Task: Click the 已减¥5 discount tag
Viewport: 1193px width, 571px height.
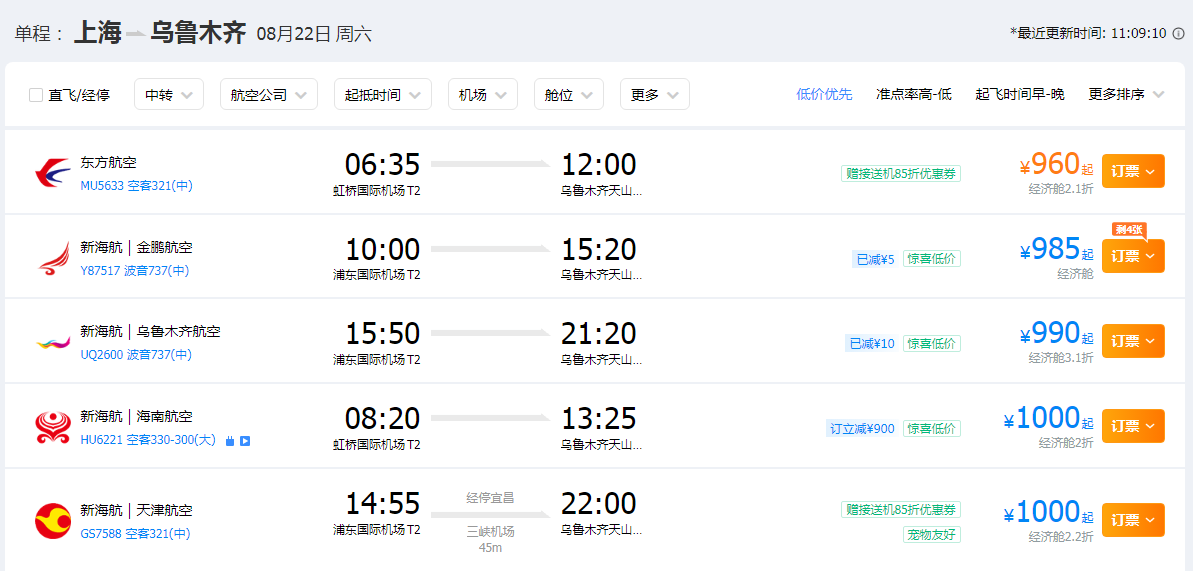Action: coord(875,259)
